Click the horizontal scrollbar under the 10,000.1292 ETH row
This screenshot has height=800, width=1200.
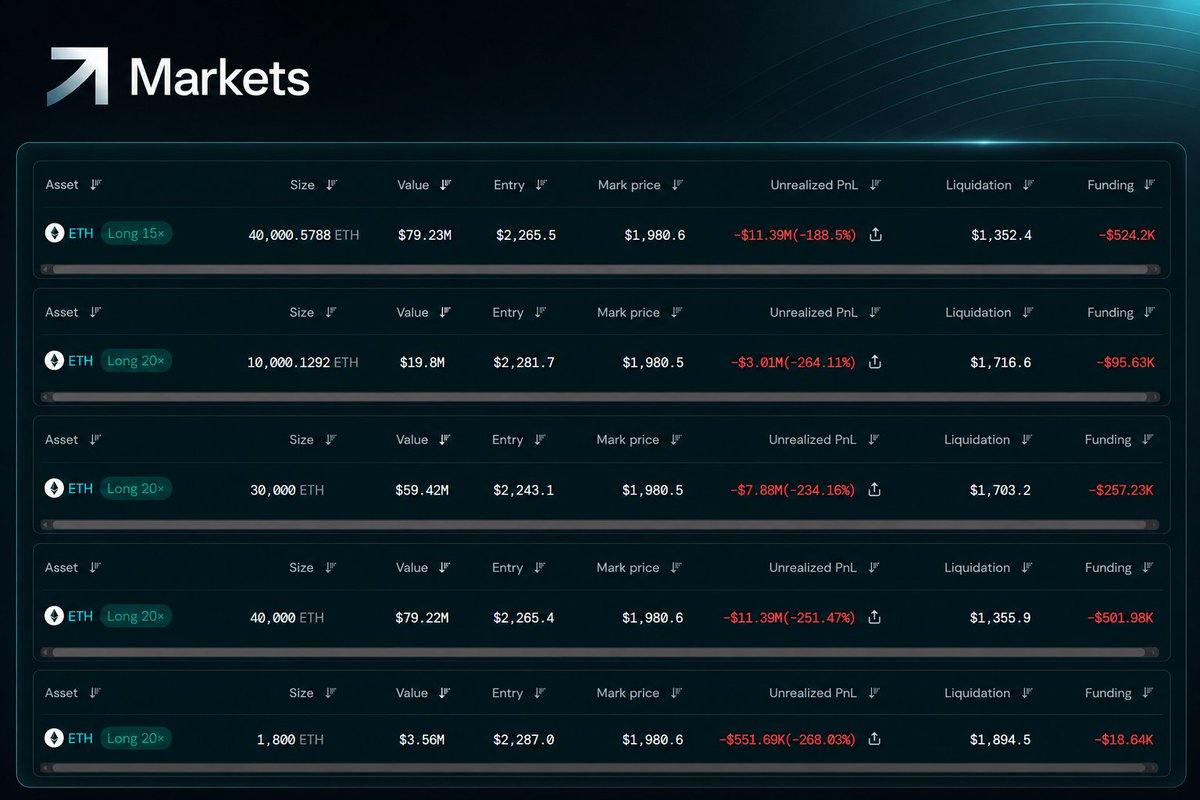point(600,396)
